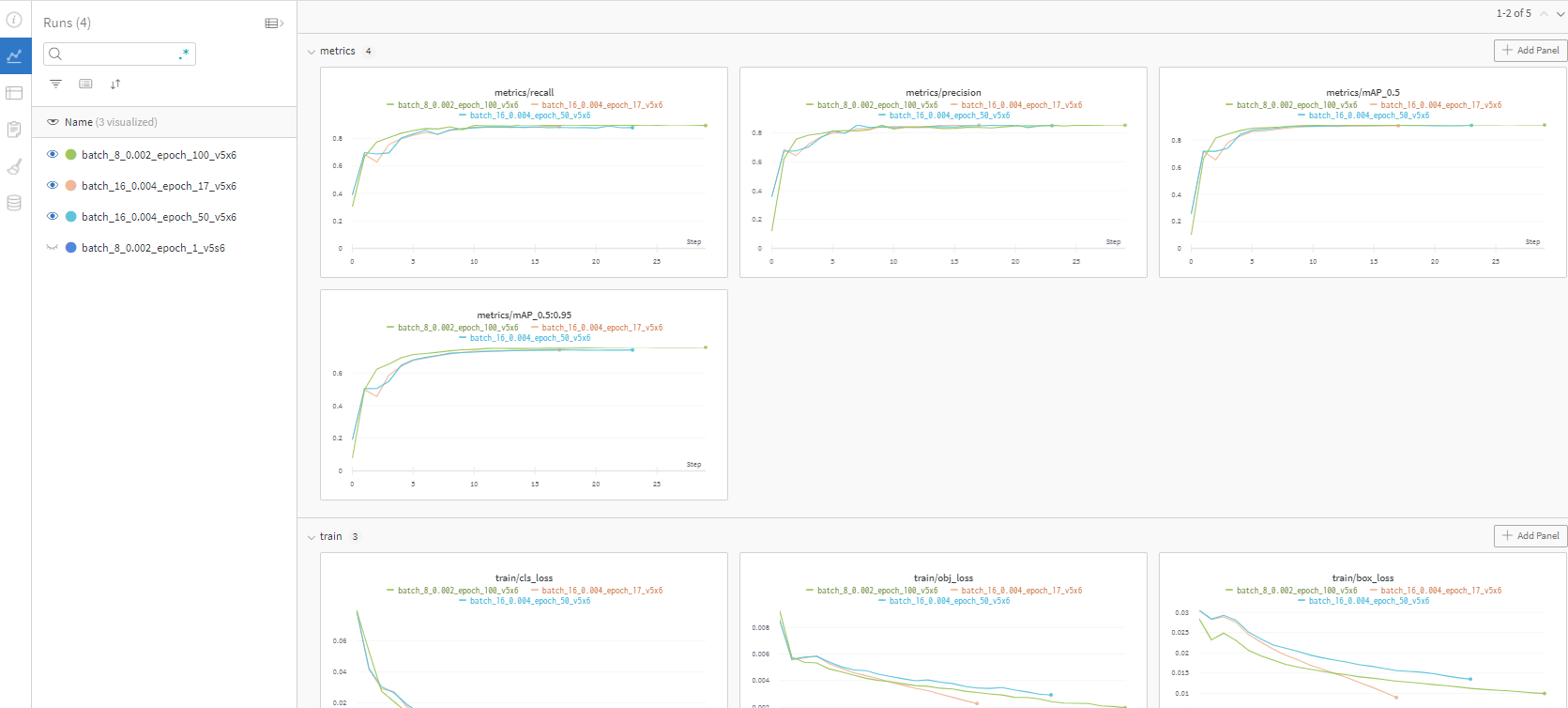
Task: Change color of batch_8_0.002_epoch_100_v5x6 green dot
Action: (x=70, y=155)
